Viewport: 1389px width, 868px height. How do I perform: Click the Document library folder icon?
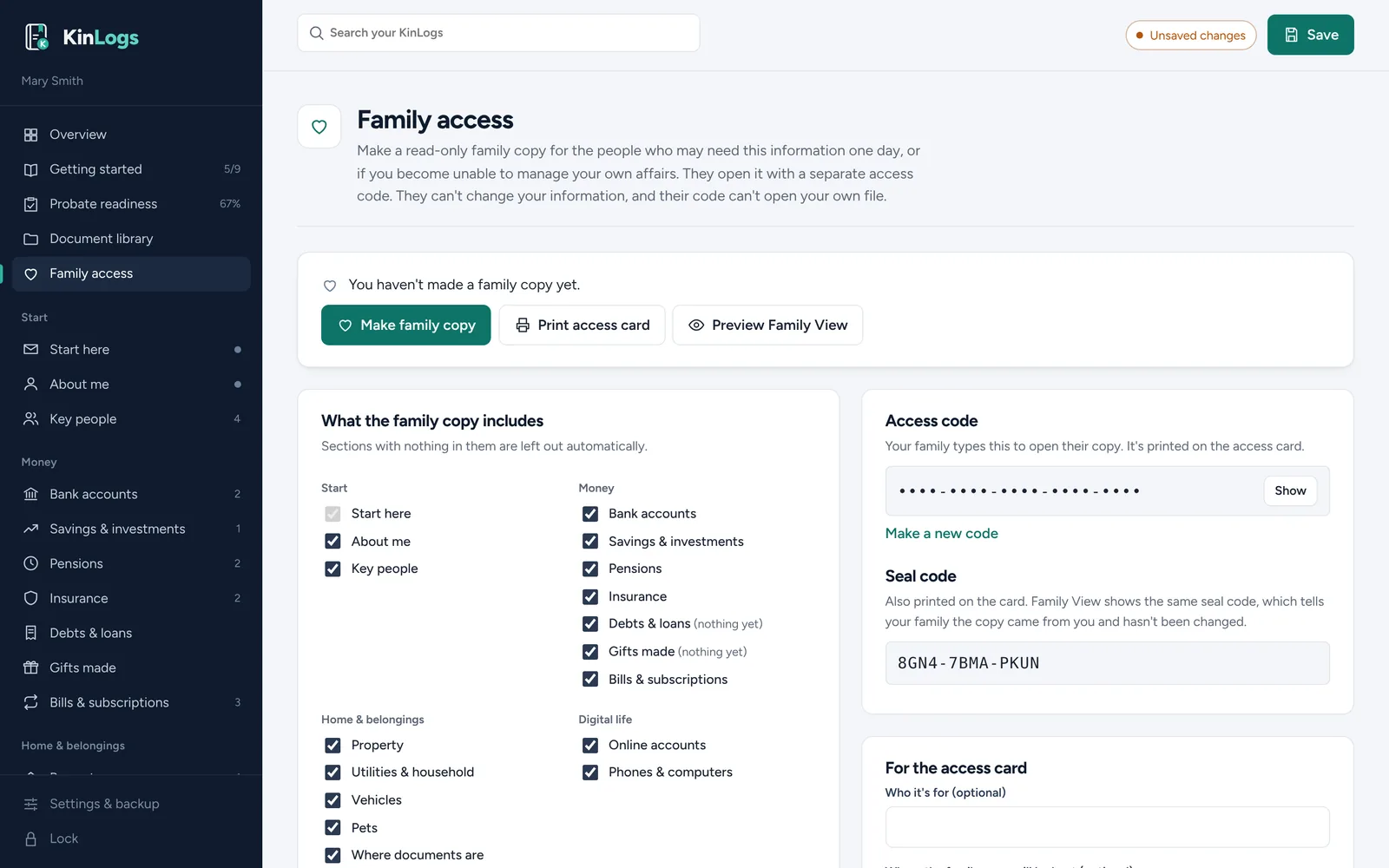(x=31, y=239)
